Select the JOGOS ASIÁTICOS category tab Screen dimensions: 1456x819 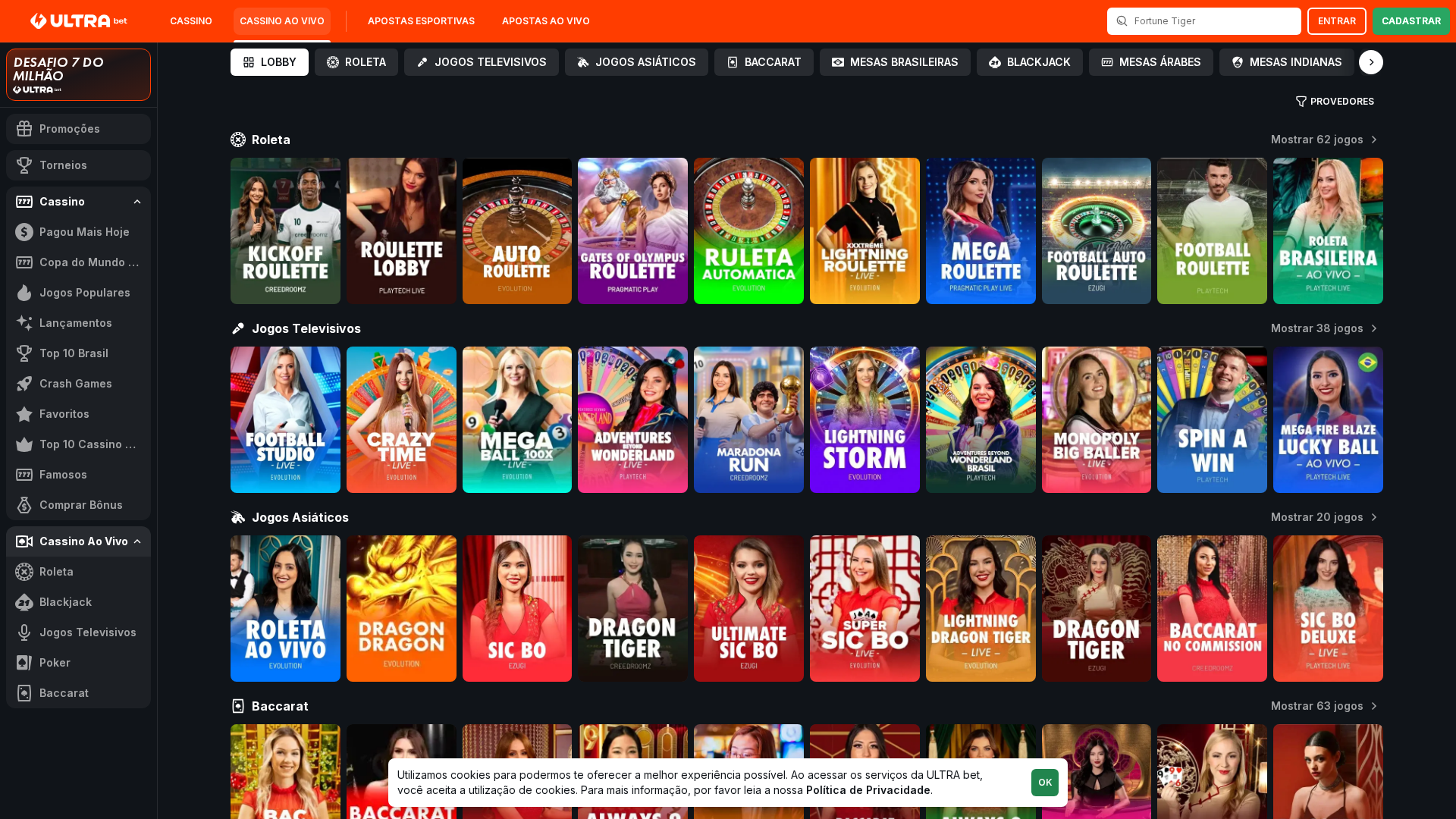click(636, 62)
